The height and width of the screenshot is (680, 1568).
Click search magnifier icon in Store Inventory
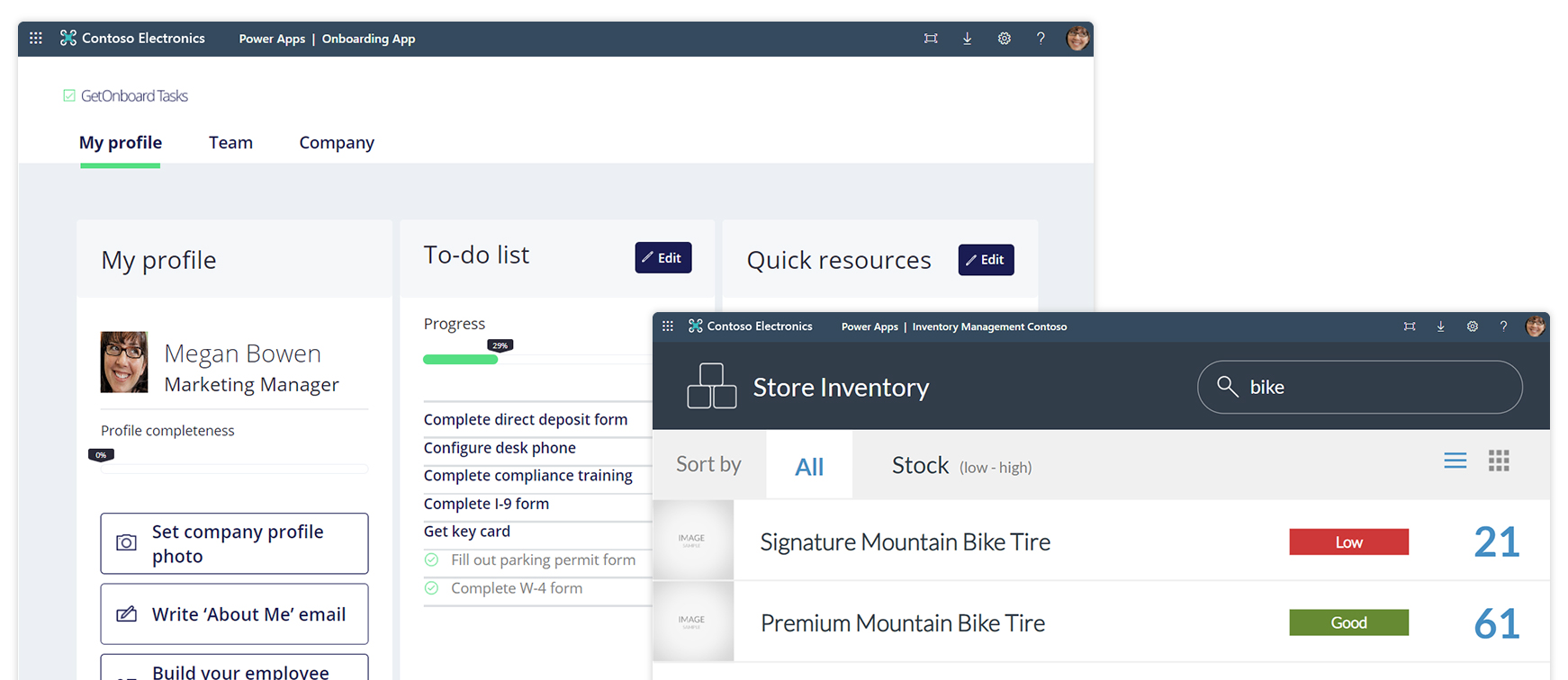1228,387
